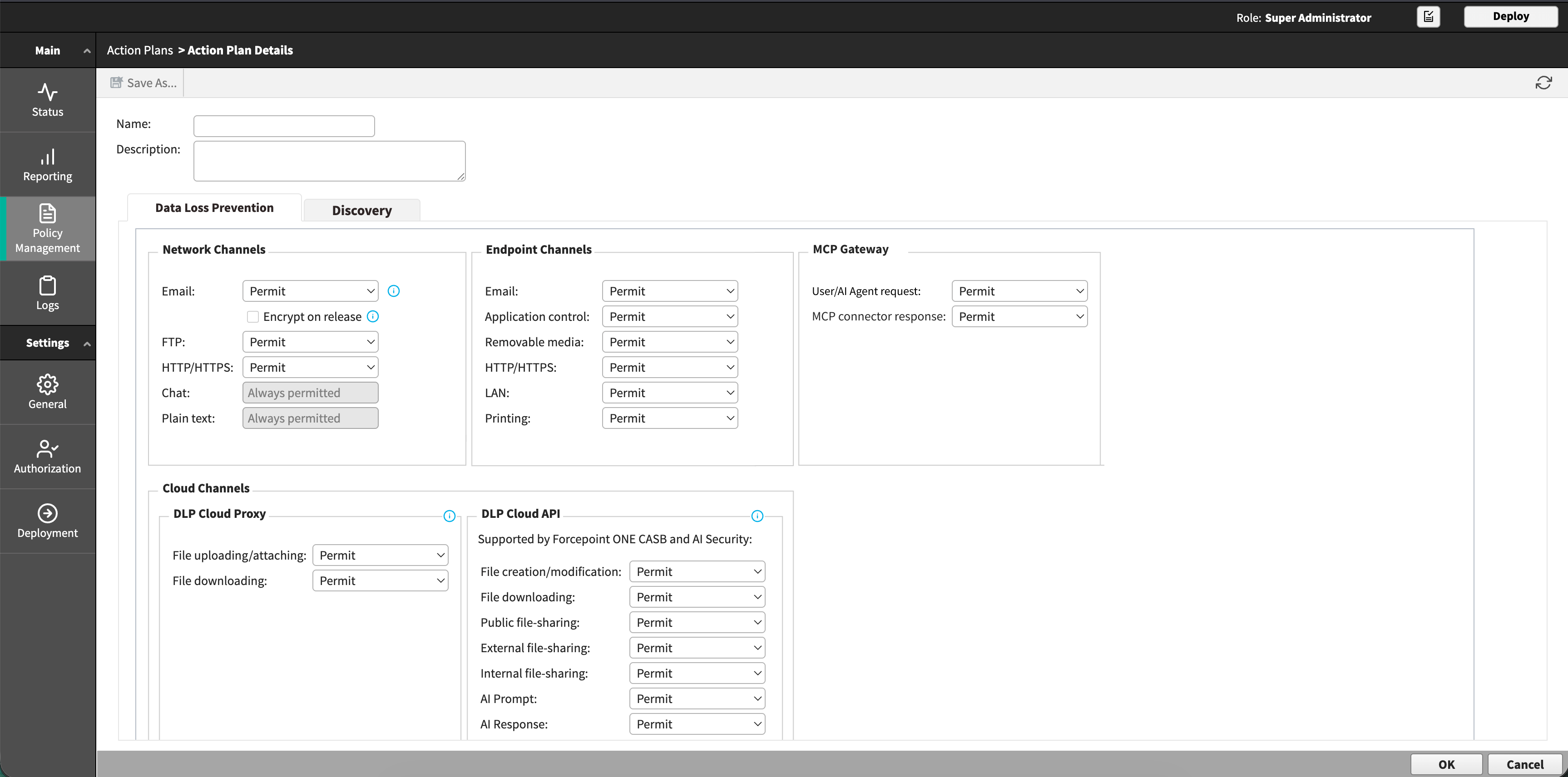
Task: Enable Encrypt on release checkbox
Action: pos(252,316)
